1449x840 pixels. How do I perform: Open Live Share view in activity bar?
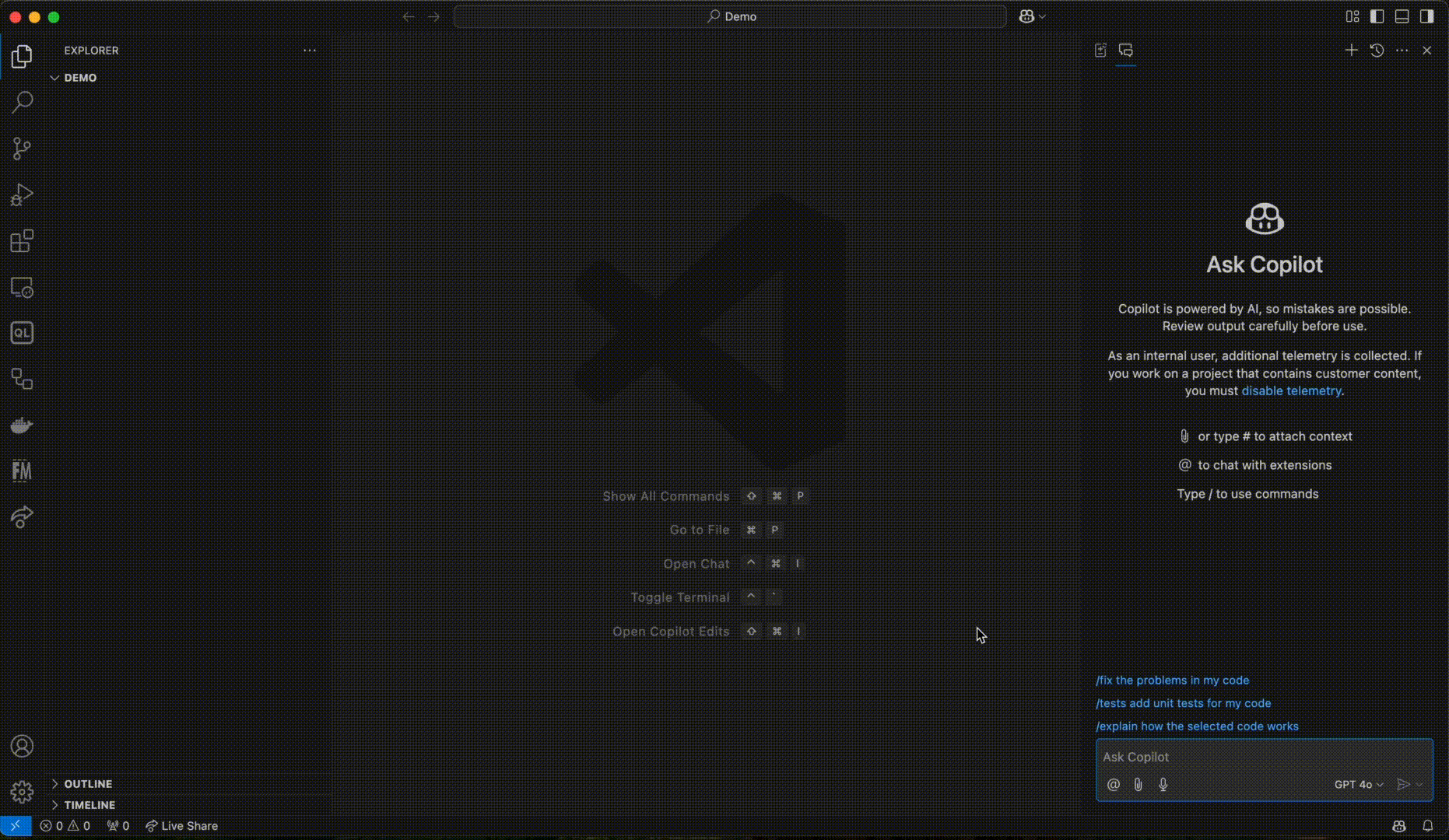pos(22,516)
